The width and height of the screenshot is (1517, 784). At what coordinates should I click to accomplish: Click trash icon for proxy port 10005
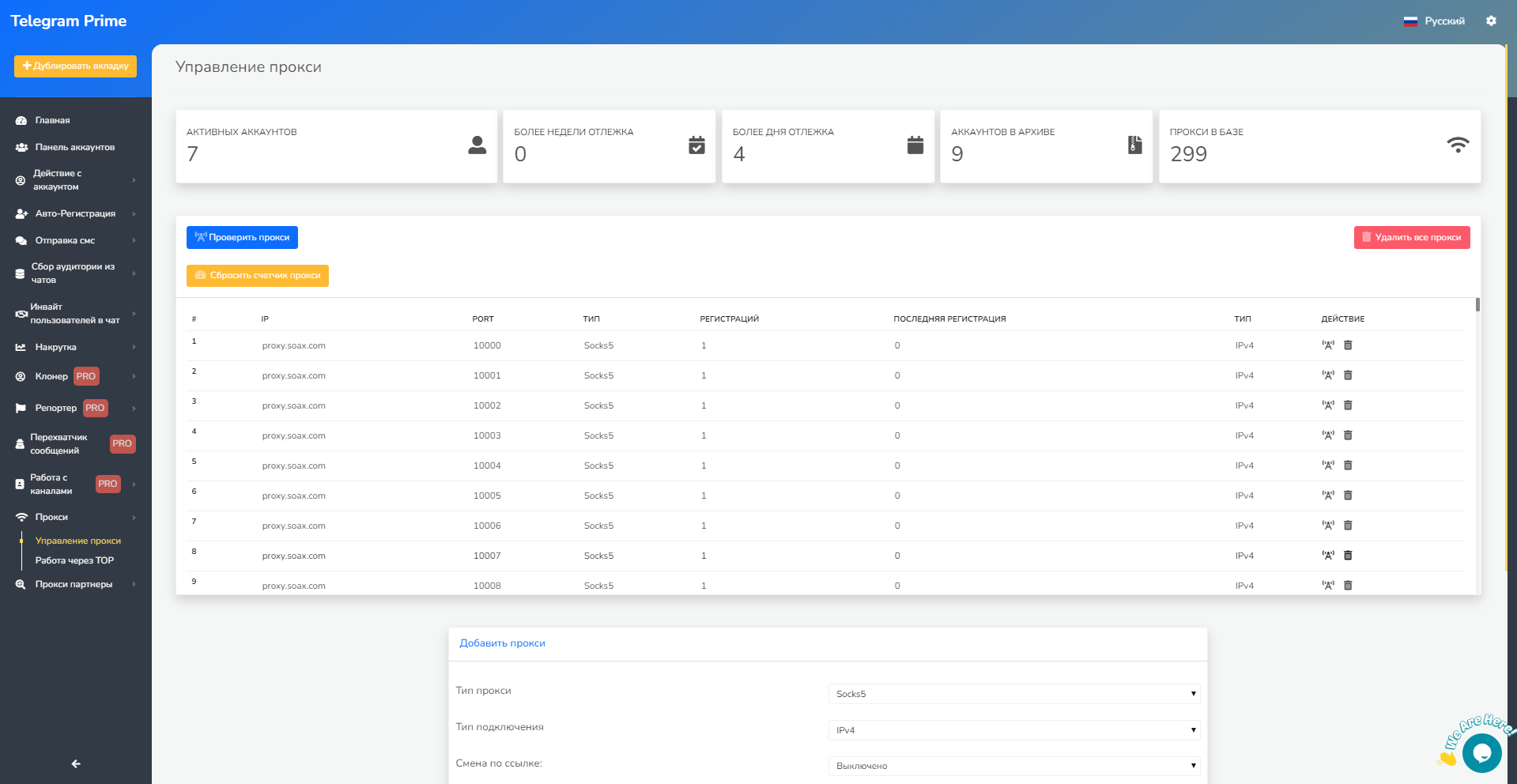1348,496
